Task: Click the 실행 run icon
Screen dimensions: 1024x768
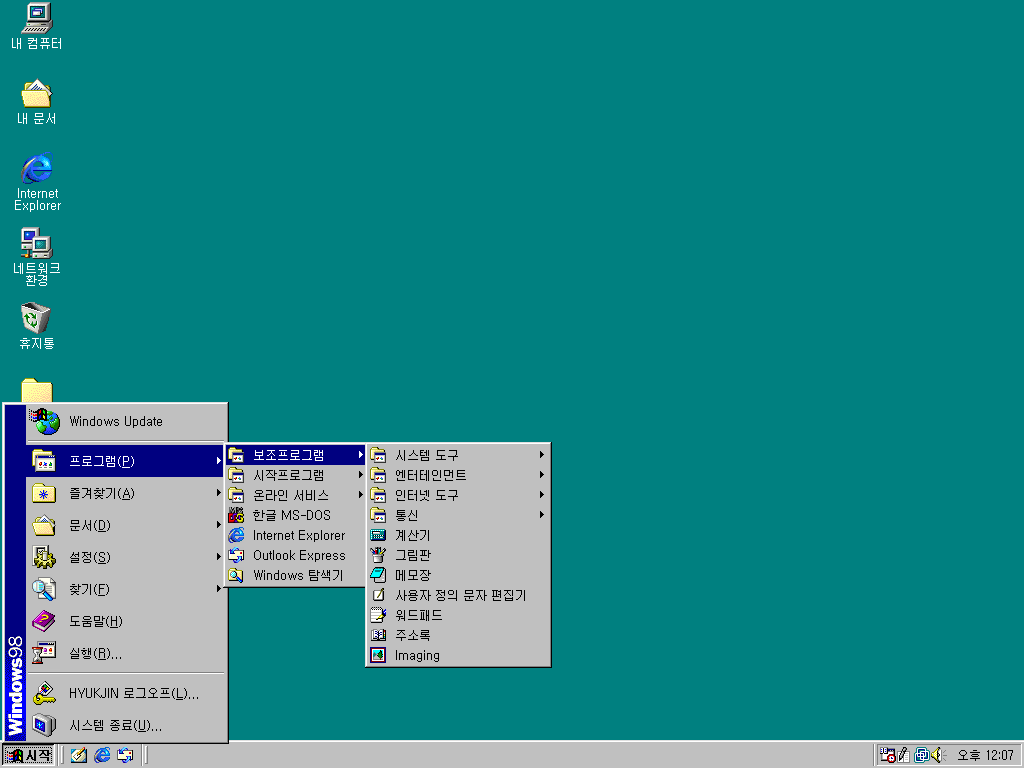Action: coord(44,653)
